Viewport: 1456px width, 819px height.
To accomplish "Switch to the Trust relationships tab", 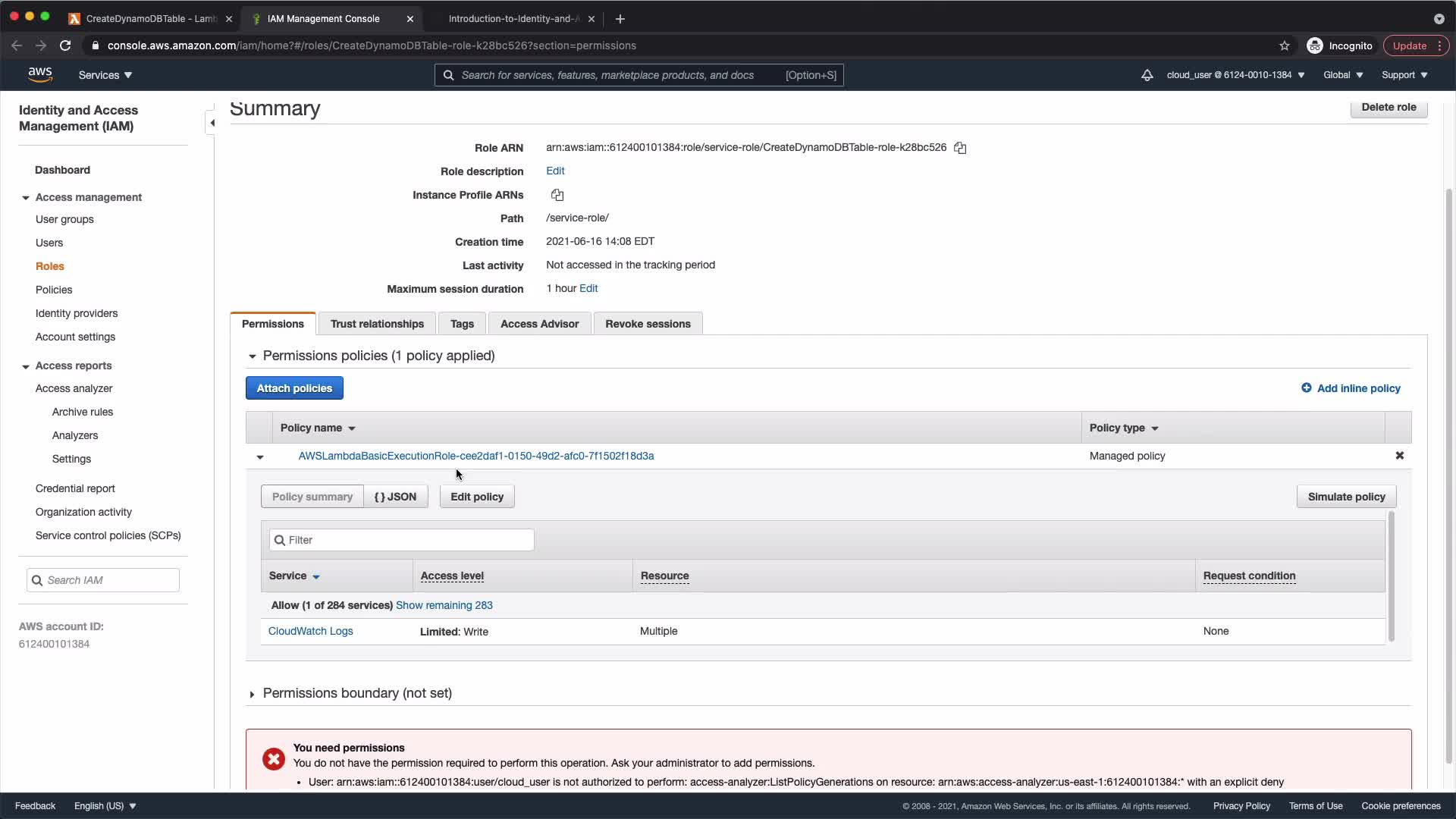I will tap(377, 324).
